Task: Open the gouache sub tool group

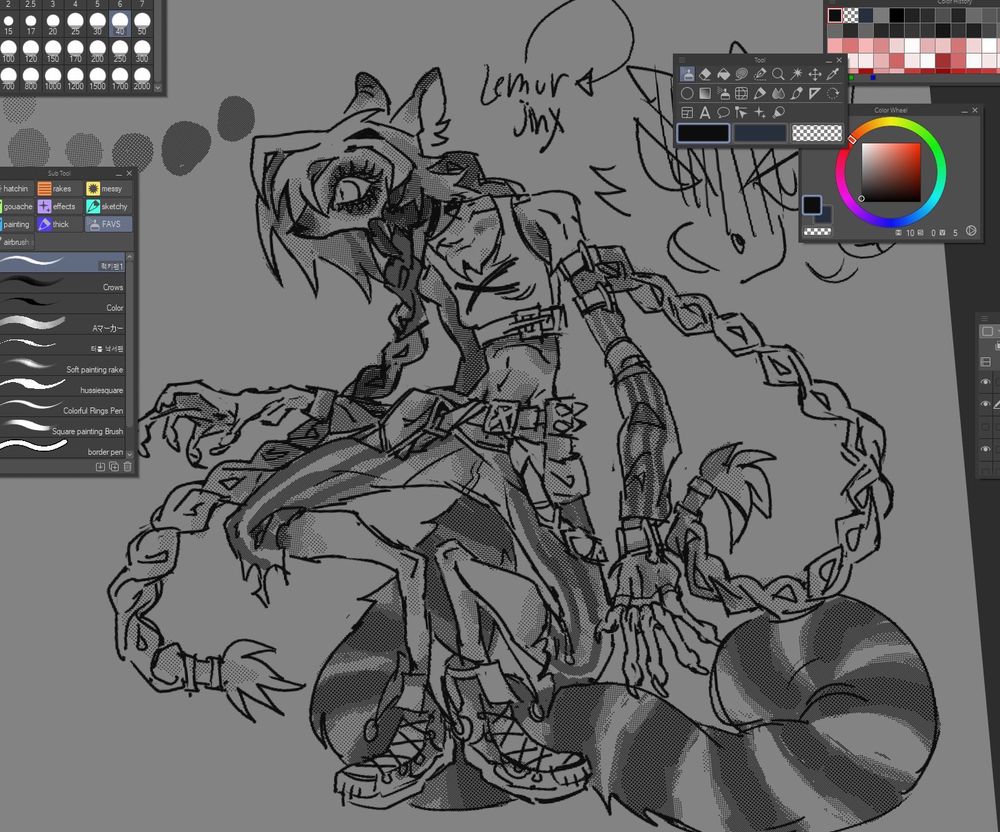Action: click(x=17, y=206)
